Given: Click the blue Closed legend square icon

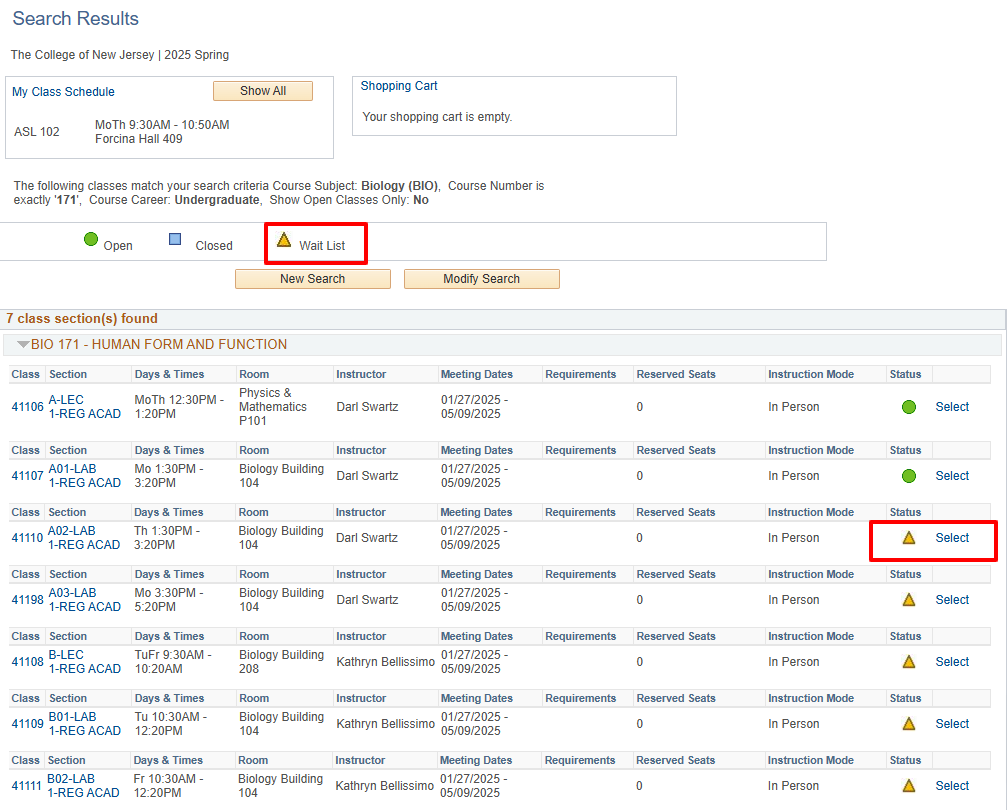Looking at the screenshot, I should click(175, 240).
